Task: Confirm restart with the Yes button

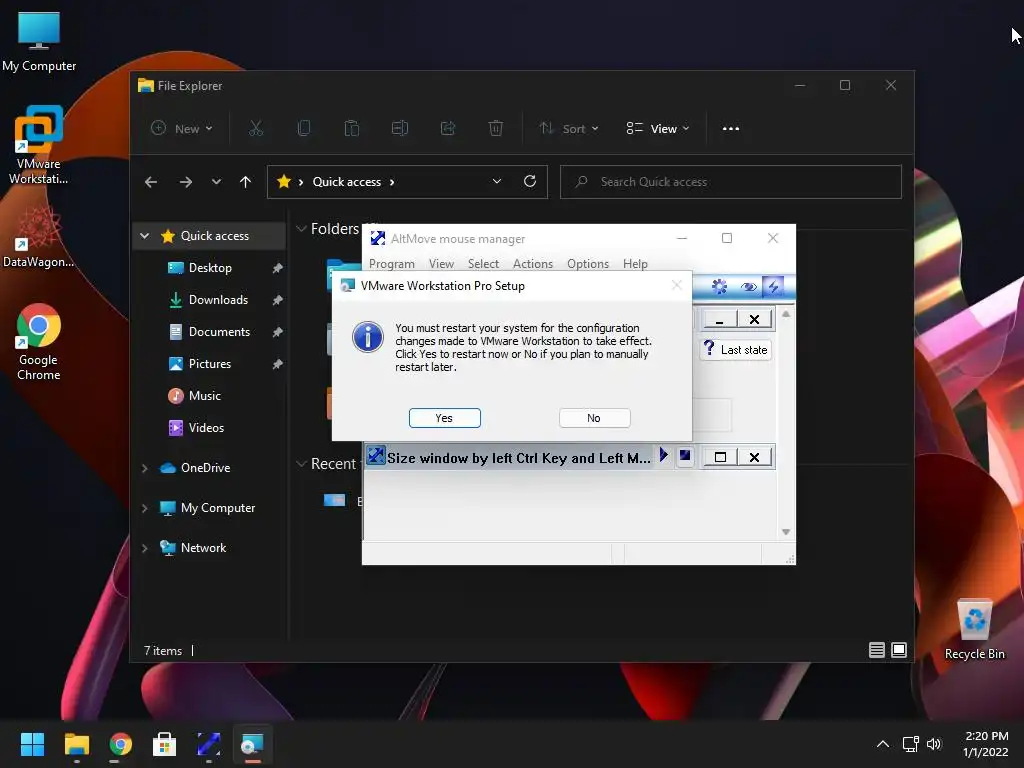Action: pyautogui.click(x=444, y=418)
